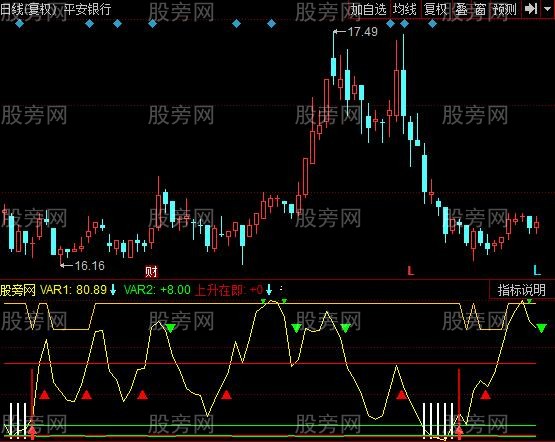The image size is (555, 442).
Task: Click the 16.16 low price label
Action: pyautogui.click(x=90, y=265)
